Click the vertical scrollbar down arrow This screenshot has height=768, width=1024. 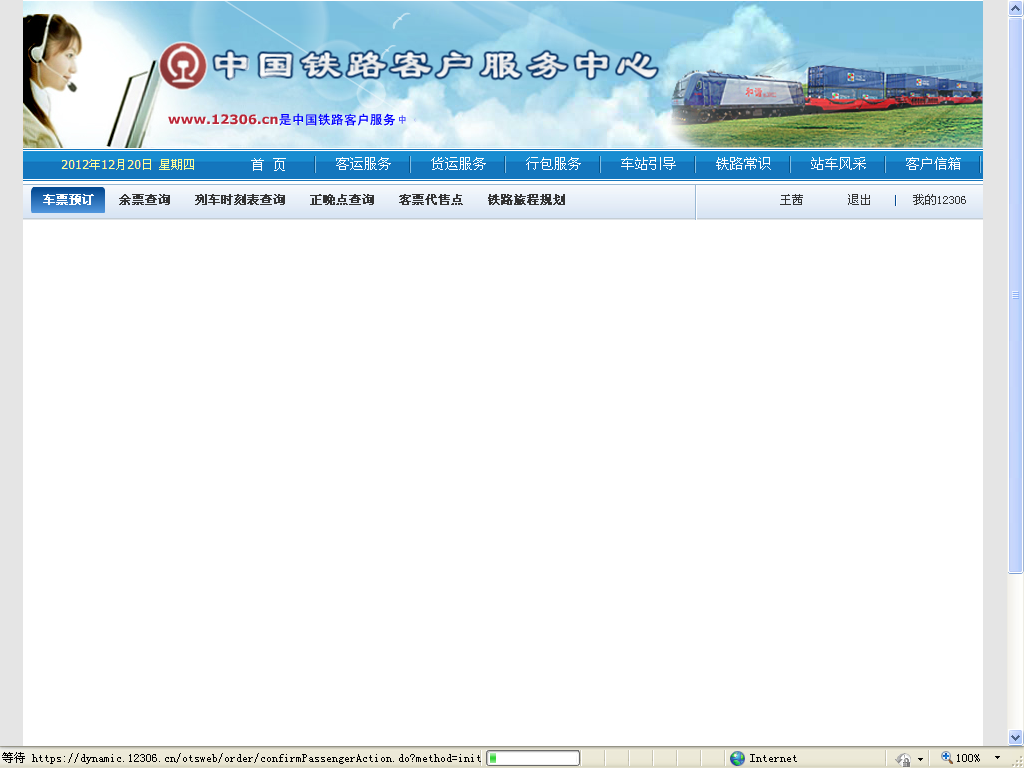tap(1016, 737)
